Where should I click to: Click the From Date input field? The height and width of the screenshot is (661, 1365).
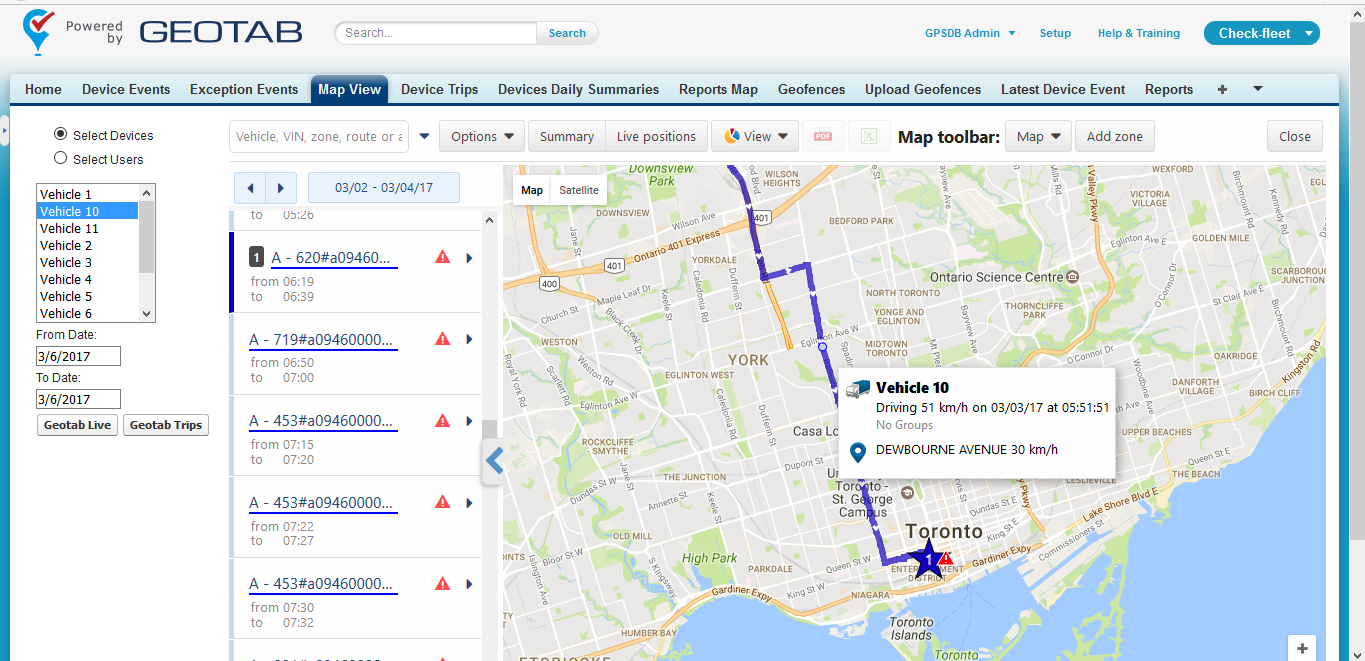pos(77,355)
